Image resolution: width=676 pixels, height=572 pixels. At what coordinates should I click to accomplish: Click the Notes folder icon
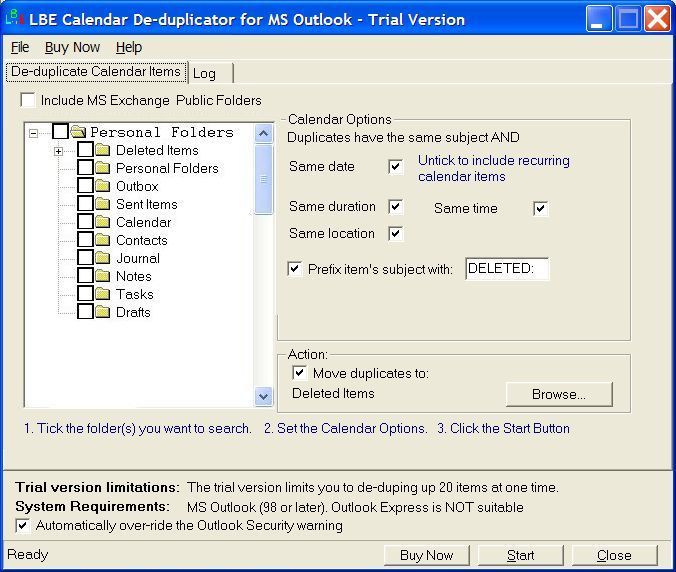[x=103, y=276]
